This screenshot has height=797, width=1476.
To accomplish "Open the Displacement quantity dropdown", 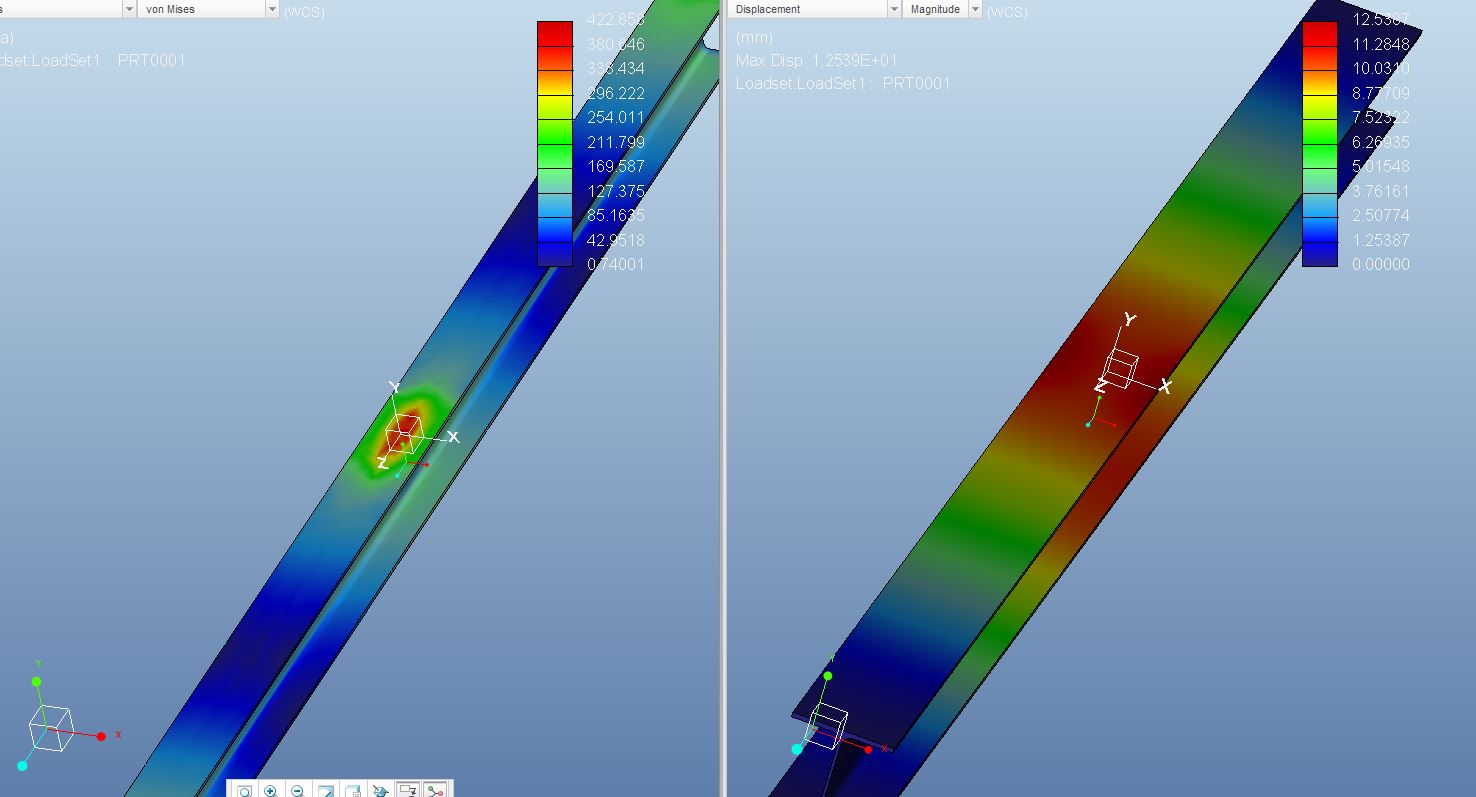I will point(894,9).
